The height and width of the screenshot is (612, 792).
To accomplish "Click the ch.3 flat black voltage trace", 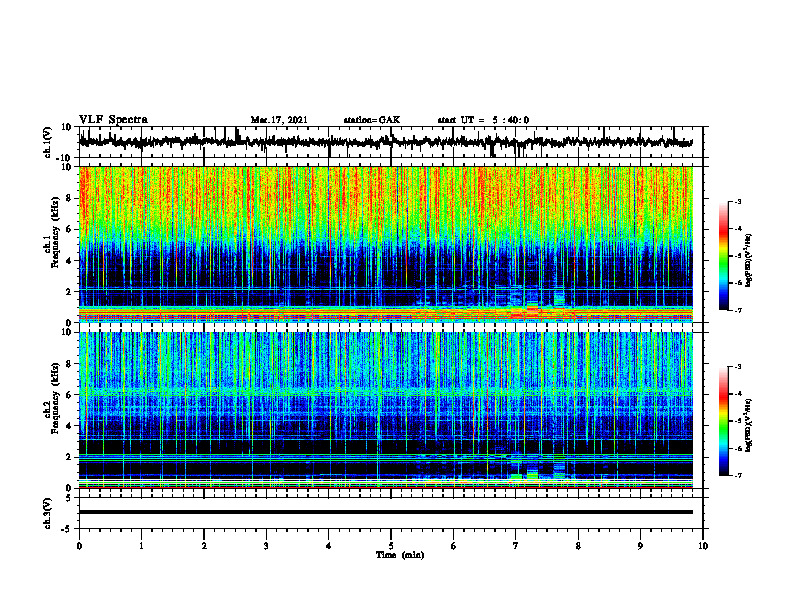I will pyautogui.click(x=386, y=512).
